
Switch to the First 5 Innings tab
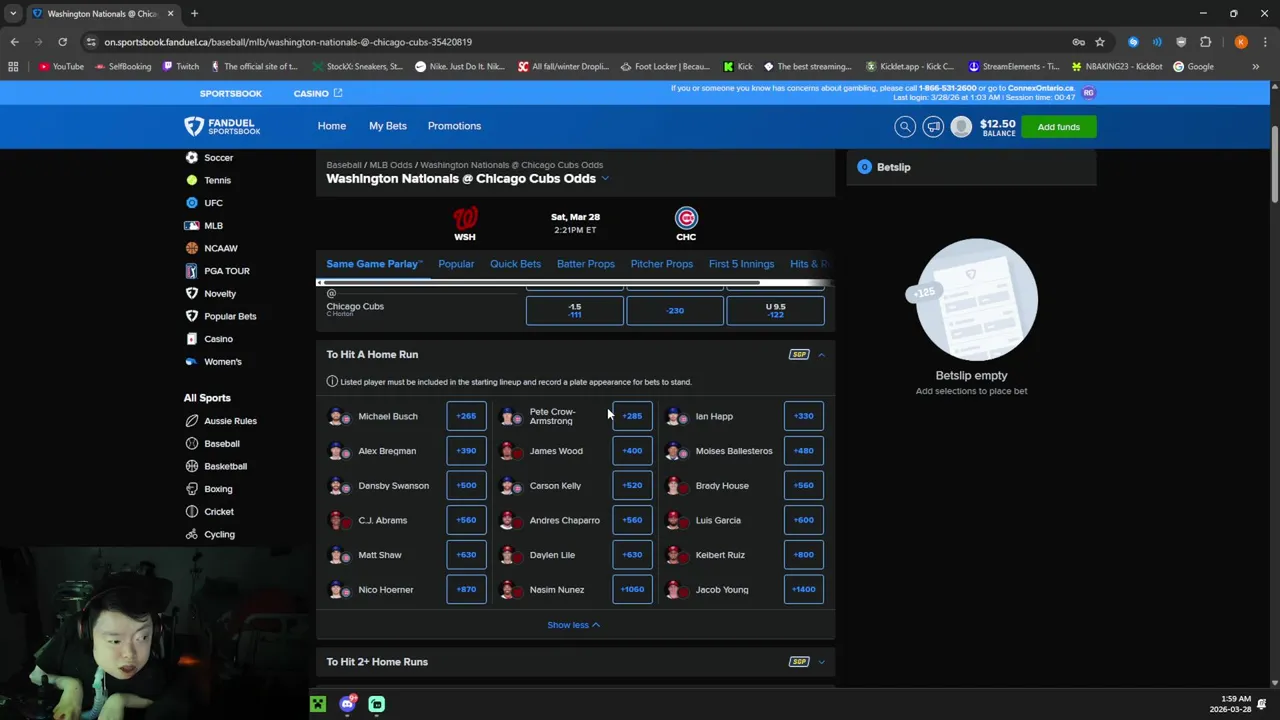coord(741,264)
